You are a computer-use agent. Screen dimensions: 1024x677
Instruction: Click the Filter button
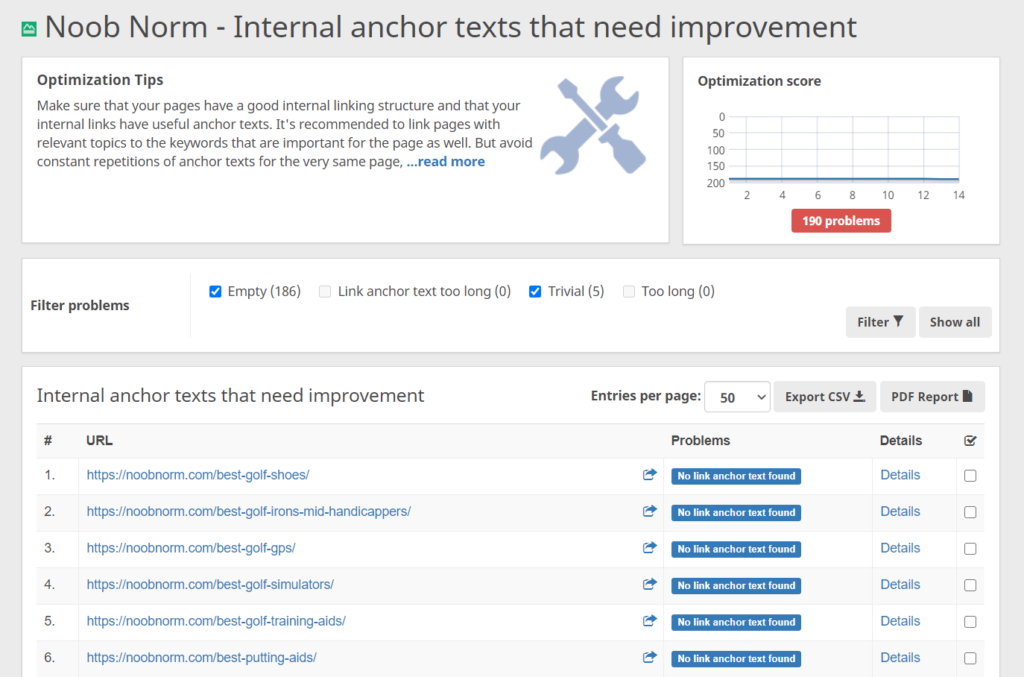coord(880,322)
